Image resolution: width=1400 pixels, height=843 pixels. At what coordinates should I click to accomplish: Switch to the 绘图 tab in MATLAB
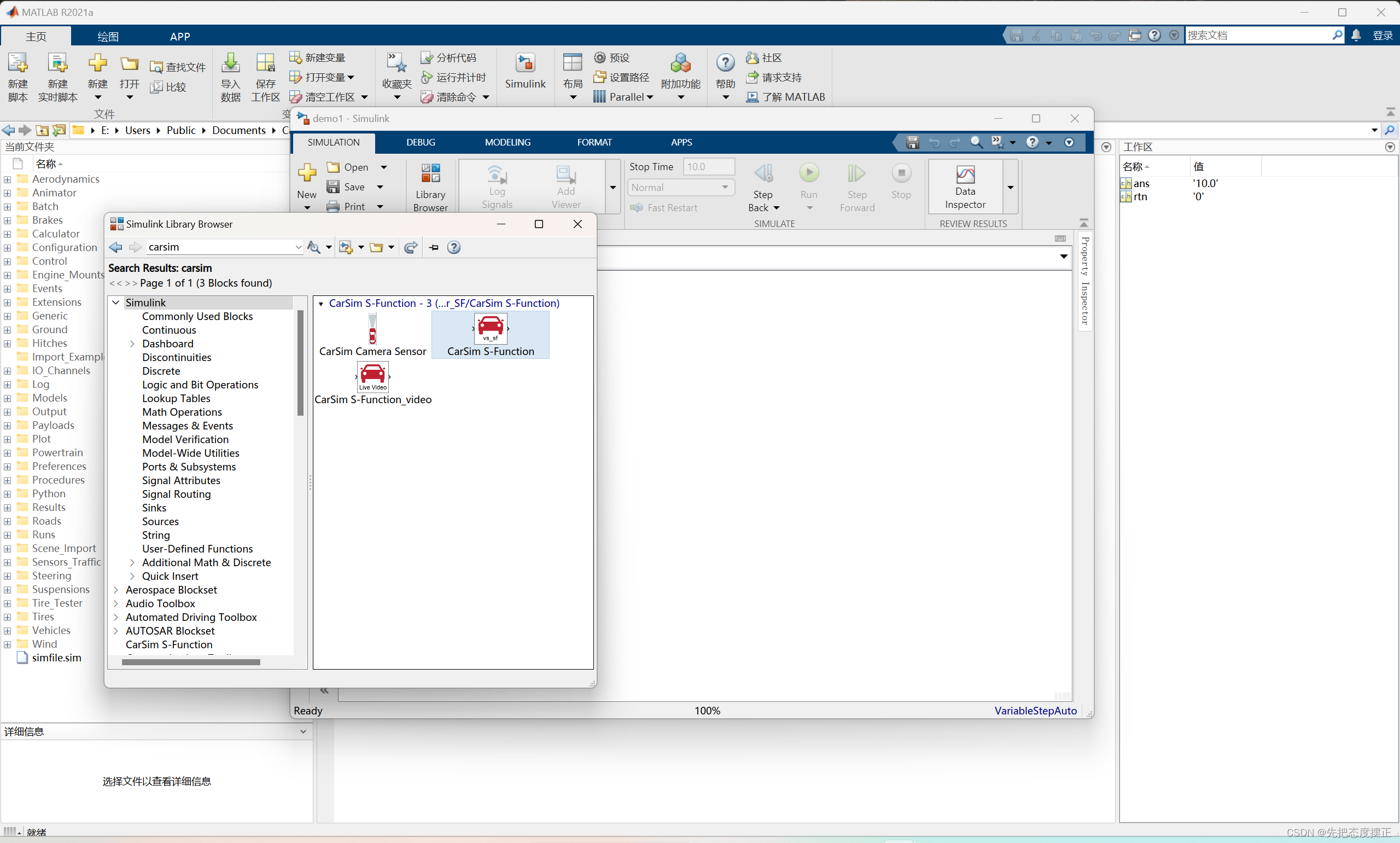click(x=108, y=36)
